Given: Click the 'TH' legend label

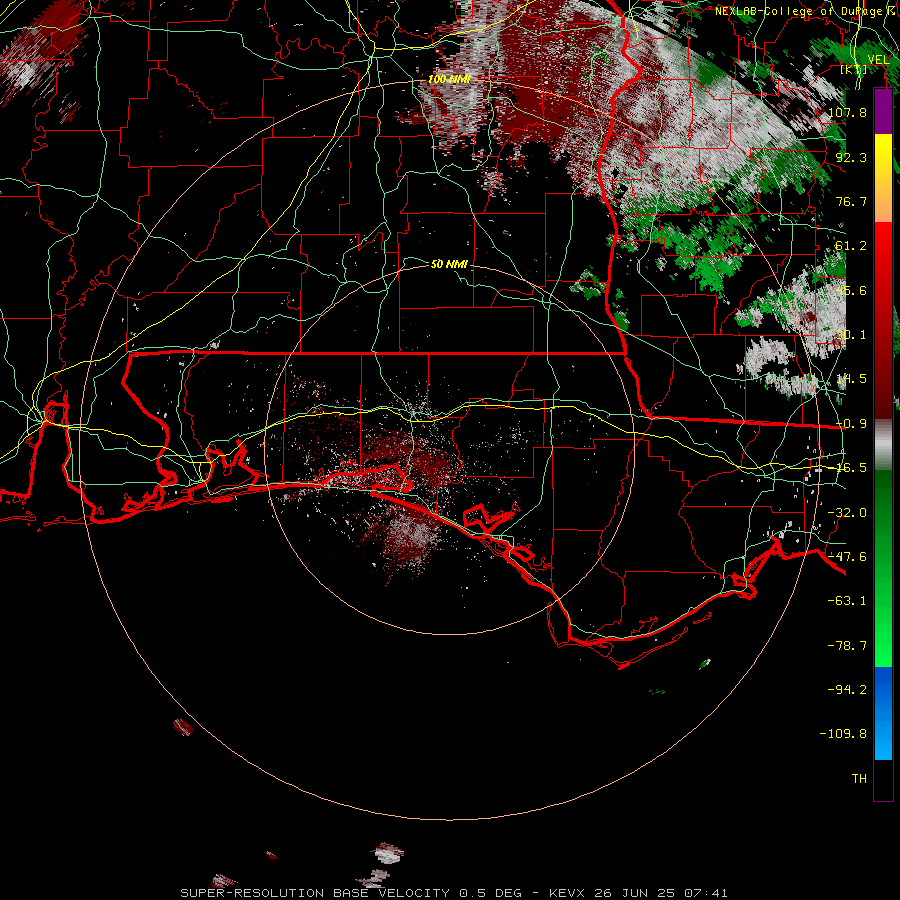Looking at the screenshot, I should point(859,779).
